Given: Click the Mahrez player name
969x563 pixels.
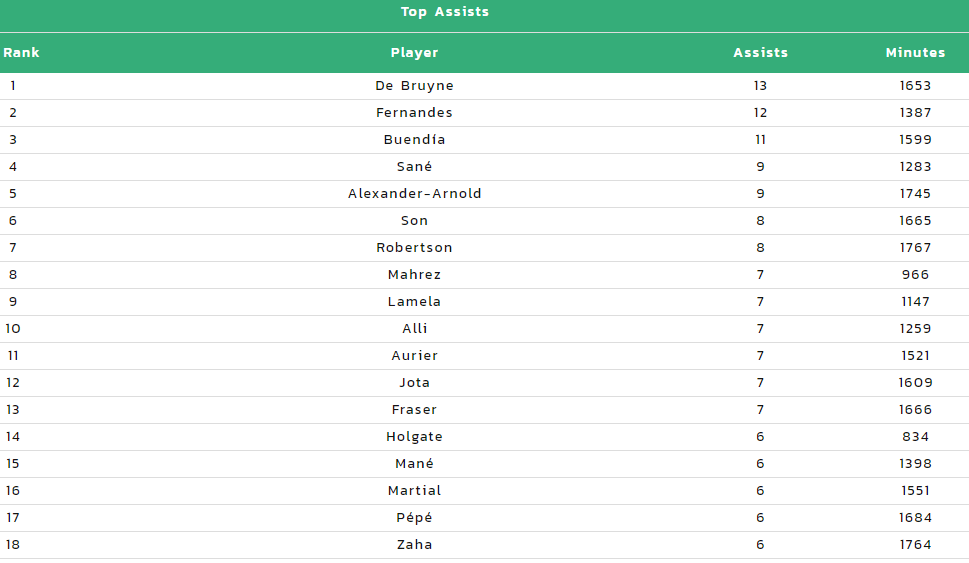Looking at the screenshot, I should pyautogui.click(x=414, y=274).
